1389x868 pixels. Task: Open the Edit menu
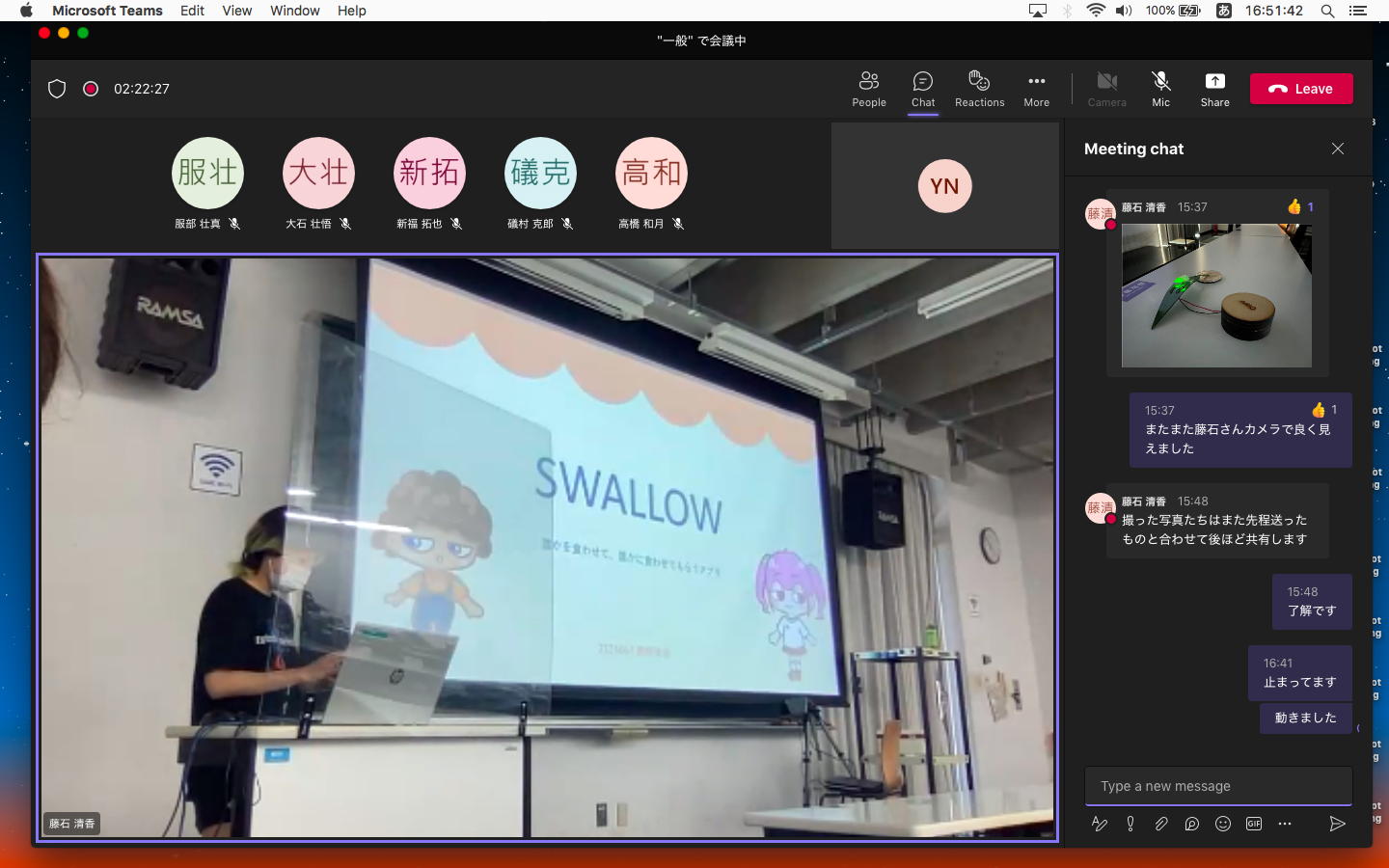click(192, 11)
